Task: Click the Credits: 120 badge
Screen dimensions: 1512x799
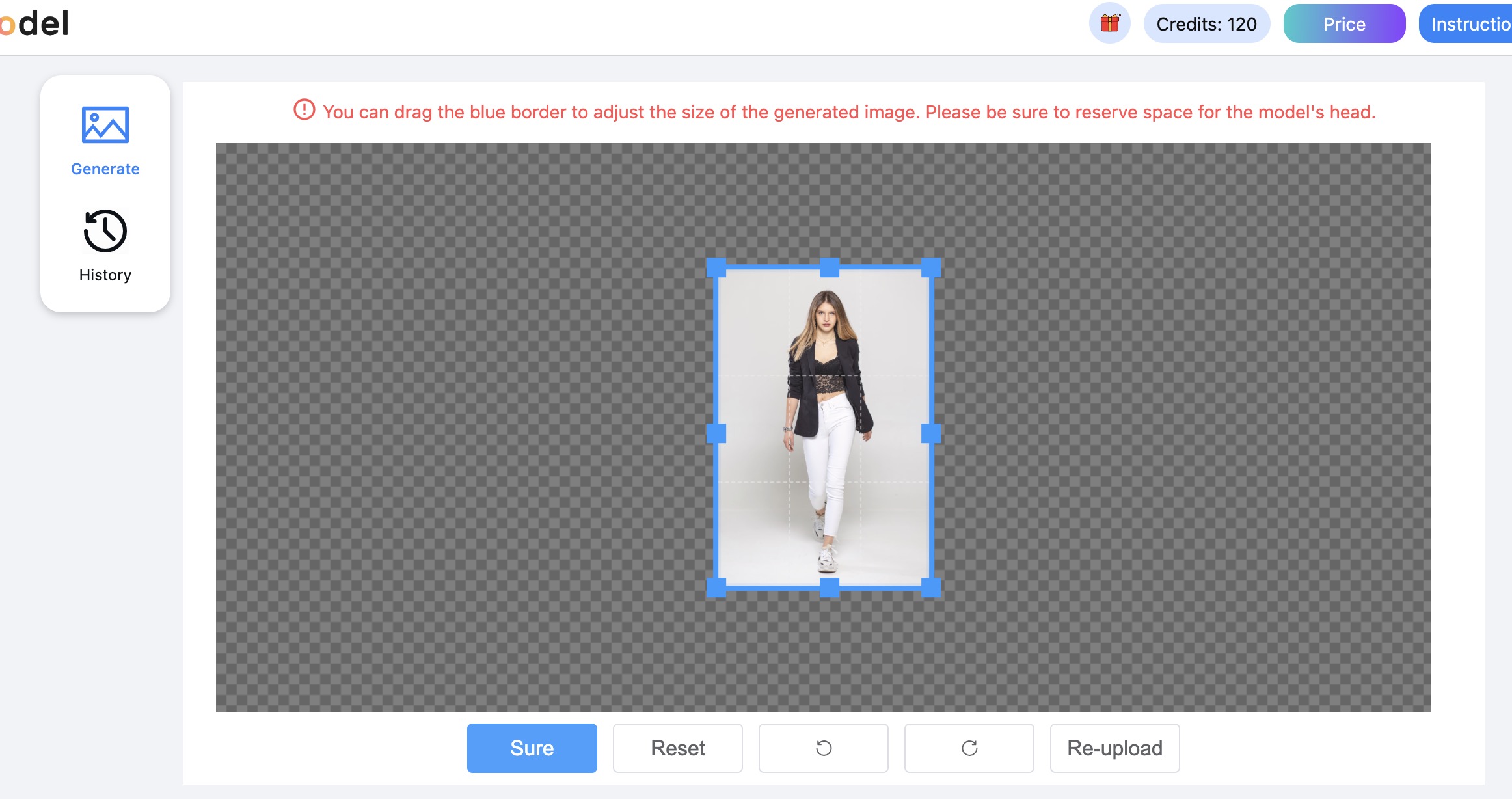Action: (x=1207, y=24)
